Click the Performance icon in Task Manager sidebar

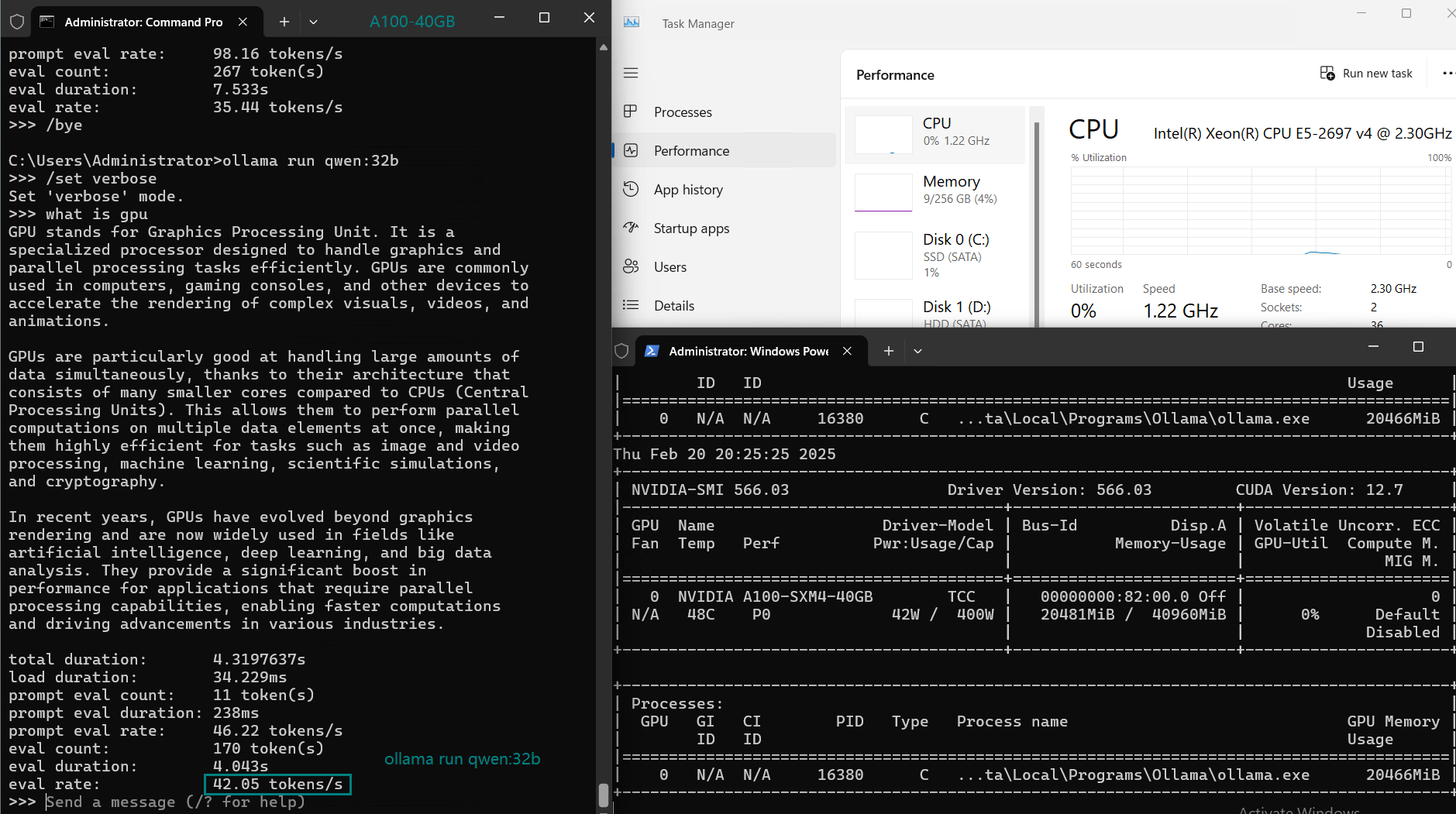pos(631,150)
